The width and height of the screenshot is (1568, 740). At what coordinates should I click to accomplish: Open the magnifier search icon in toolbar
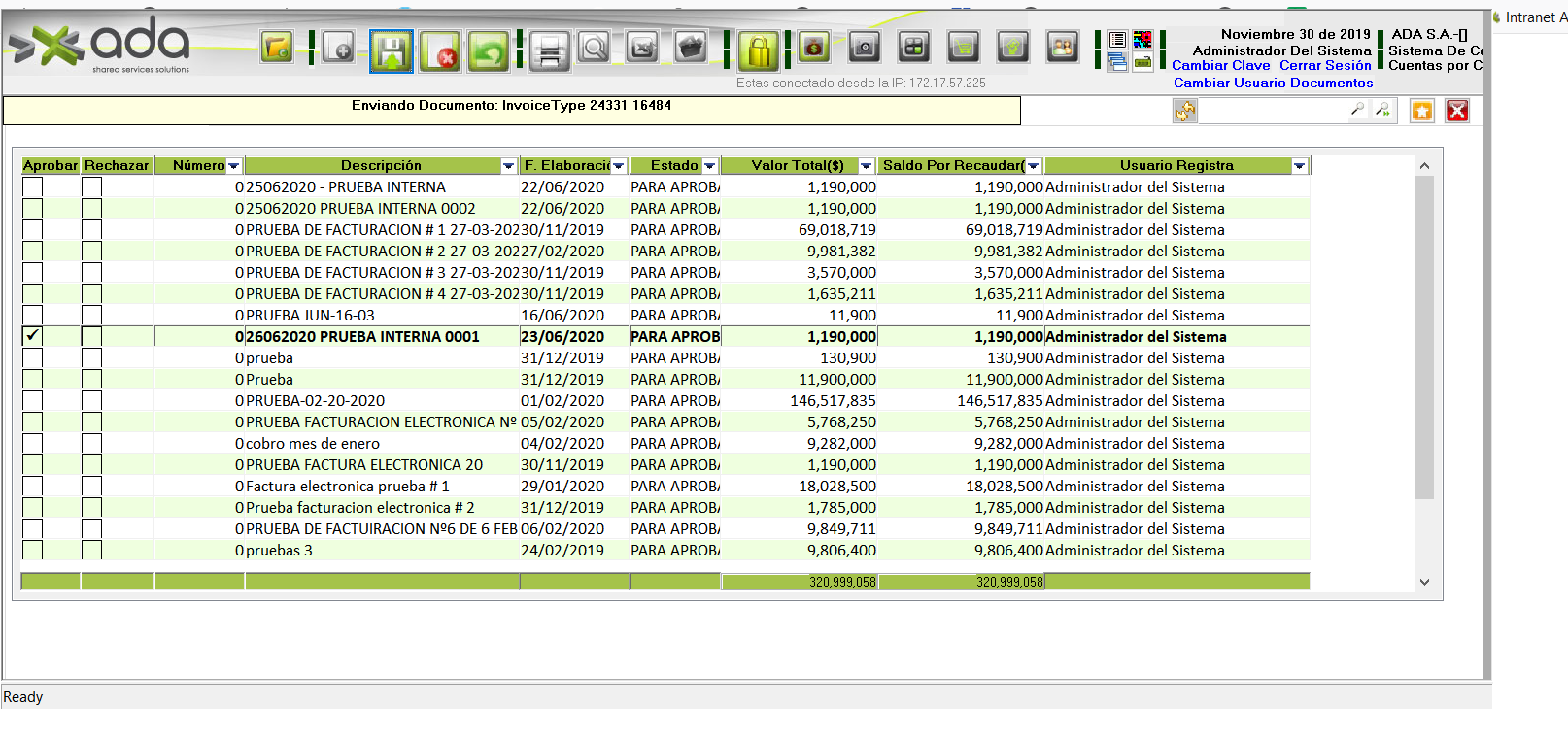pos(594,48)
